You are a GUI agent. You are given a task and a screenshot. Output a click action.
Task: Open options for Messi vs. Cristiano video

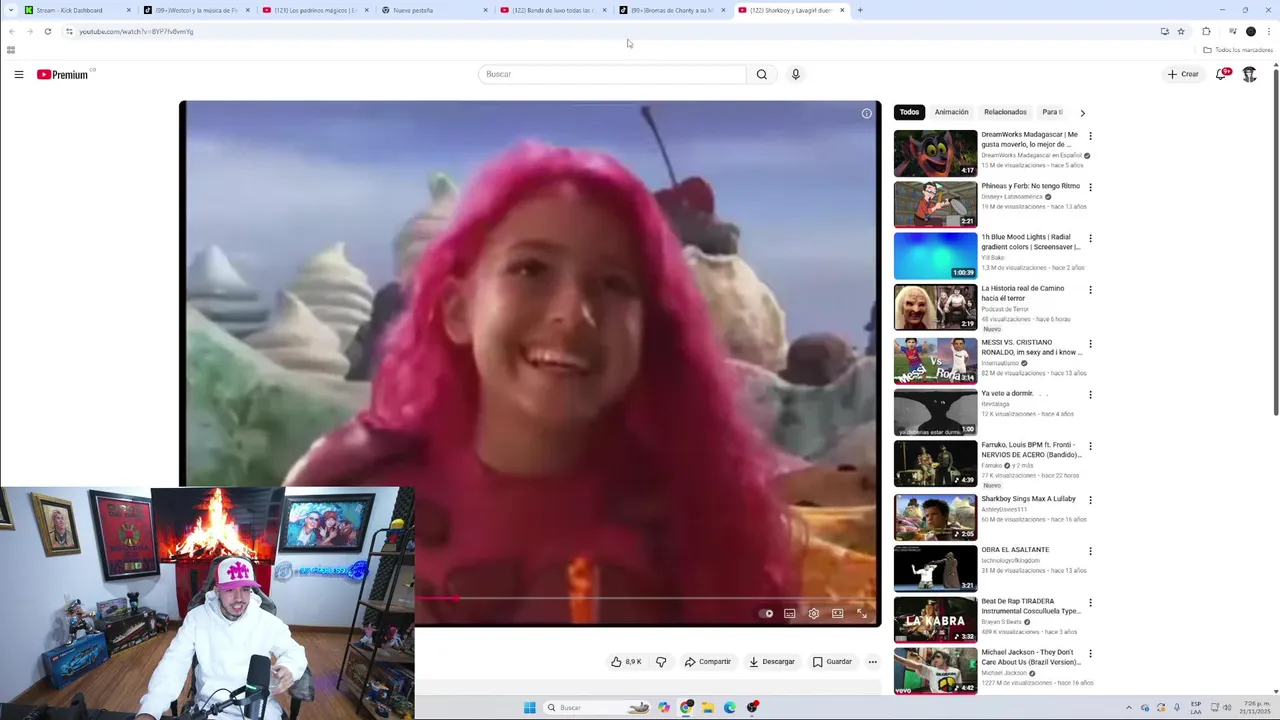[x=1090, y=344]
